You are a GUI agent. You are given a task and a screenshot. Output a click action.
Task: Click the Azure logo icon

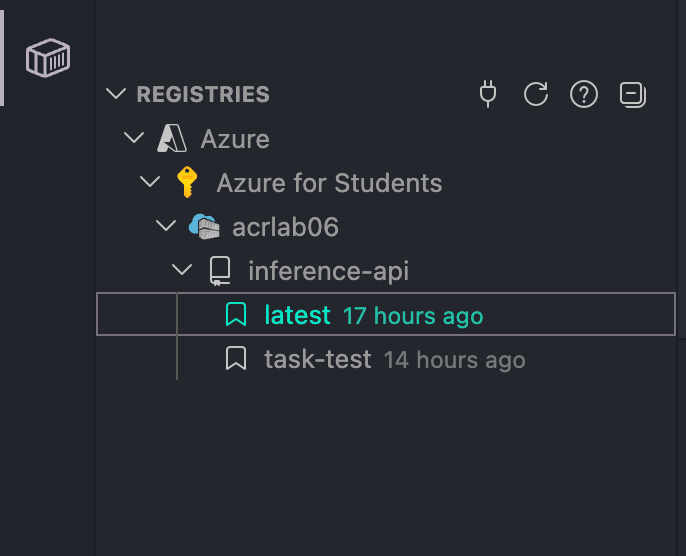(x=172, y=138)
